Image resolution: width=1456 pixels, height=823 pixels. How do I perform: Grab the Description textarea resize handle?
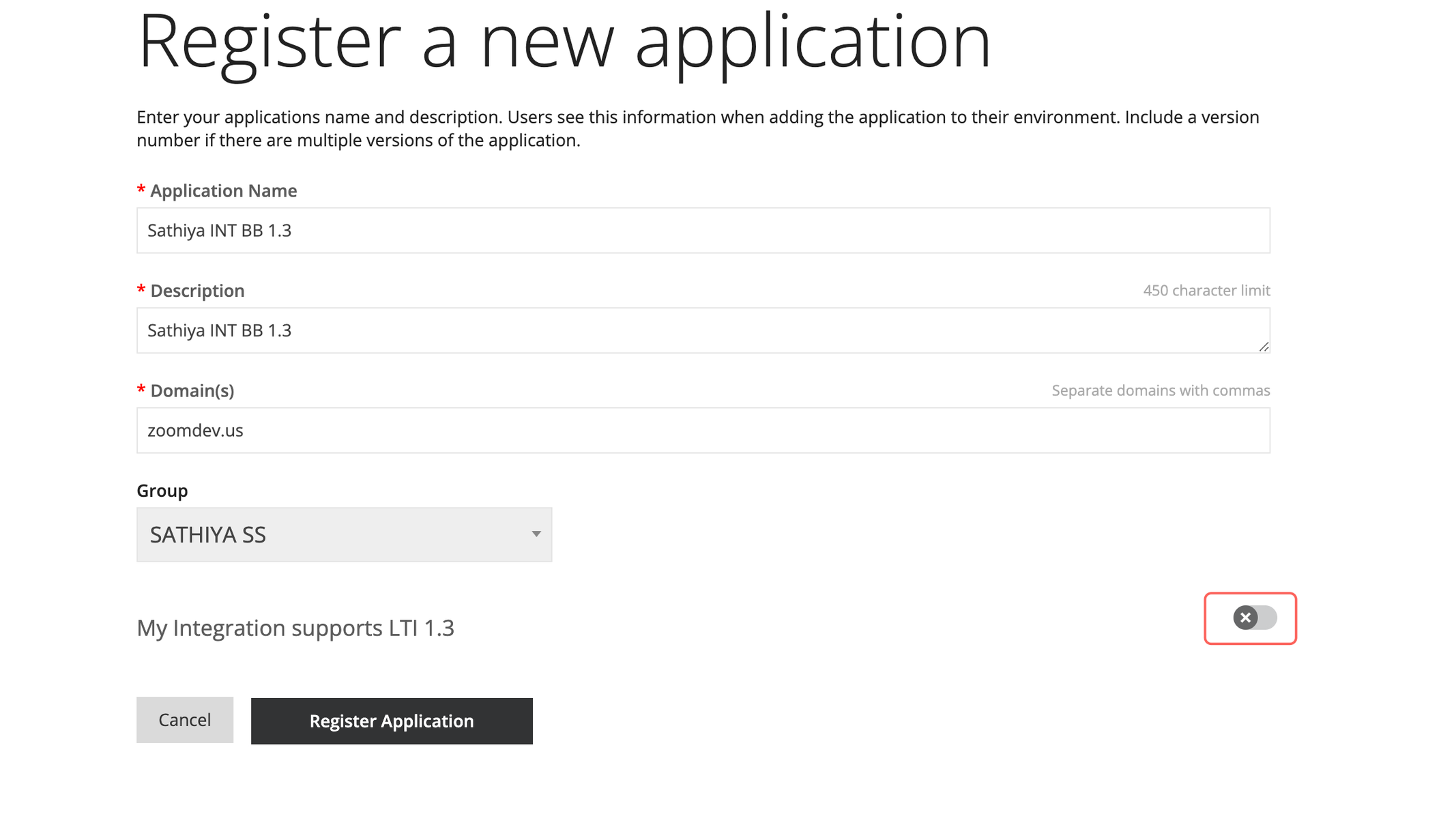coord(1264,347)
